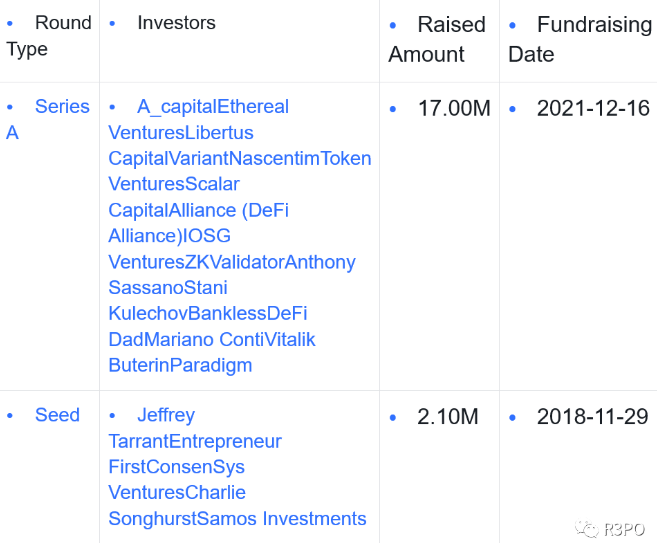
Task: Open the FirstConsenSys link
Action: click(176, 467)
